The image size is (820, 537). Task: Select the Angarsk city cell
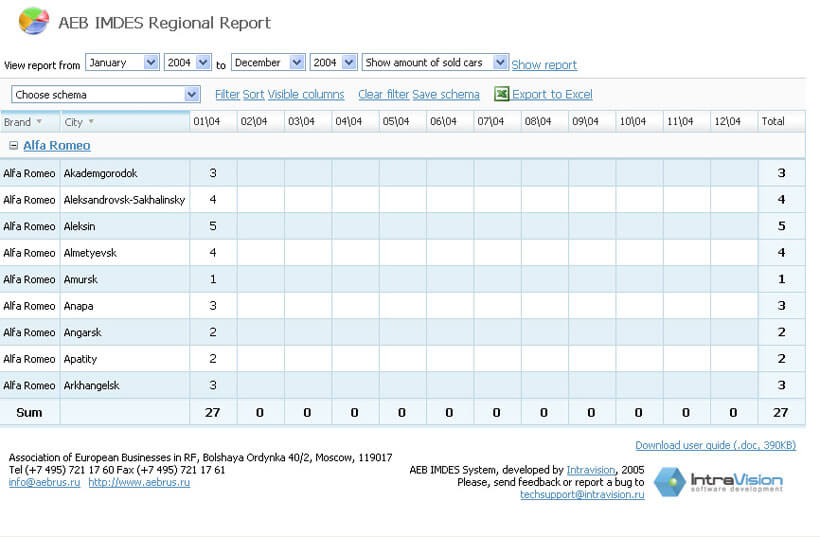point(124,333)
